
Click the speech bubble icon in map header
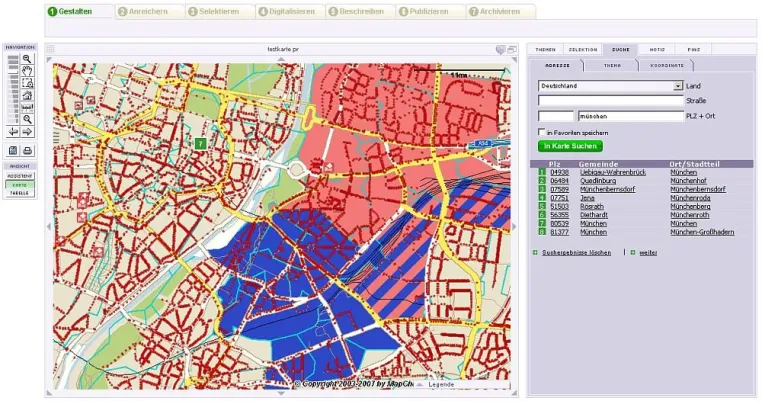click(500, 50)
